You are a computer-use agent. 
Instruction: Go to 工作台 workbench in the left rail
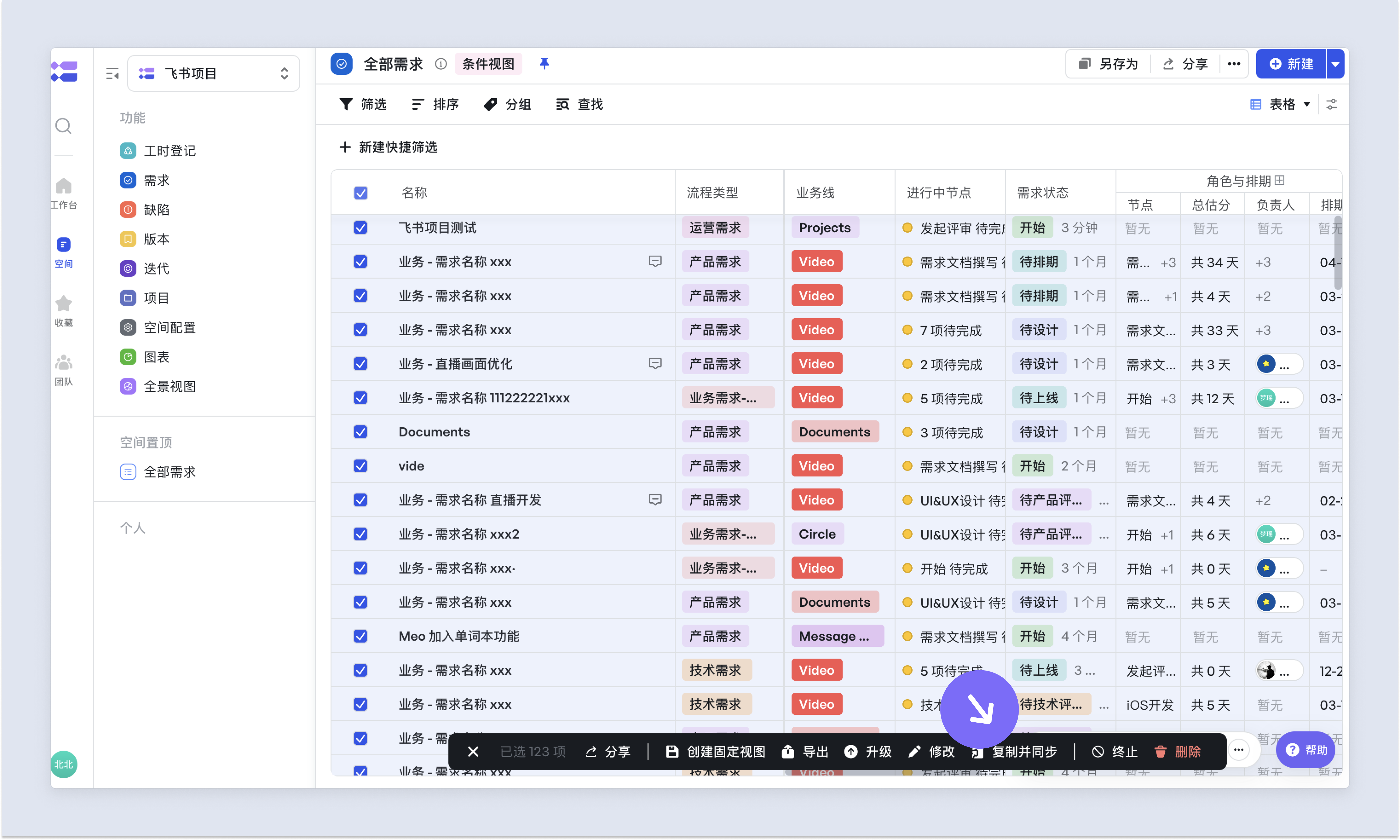[x=63, y=194]
